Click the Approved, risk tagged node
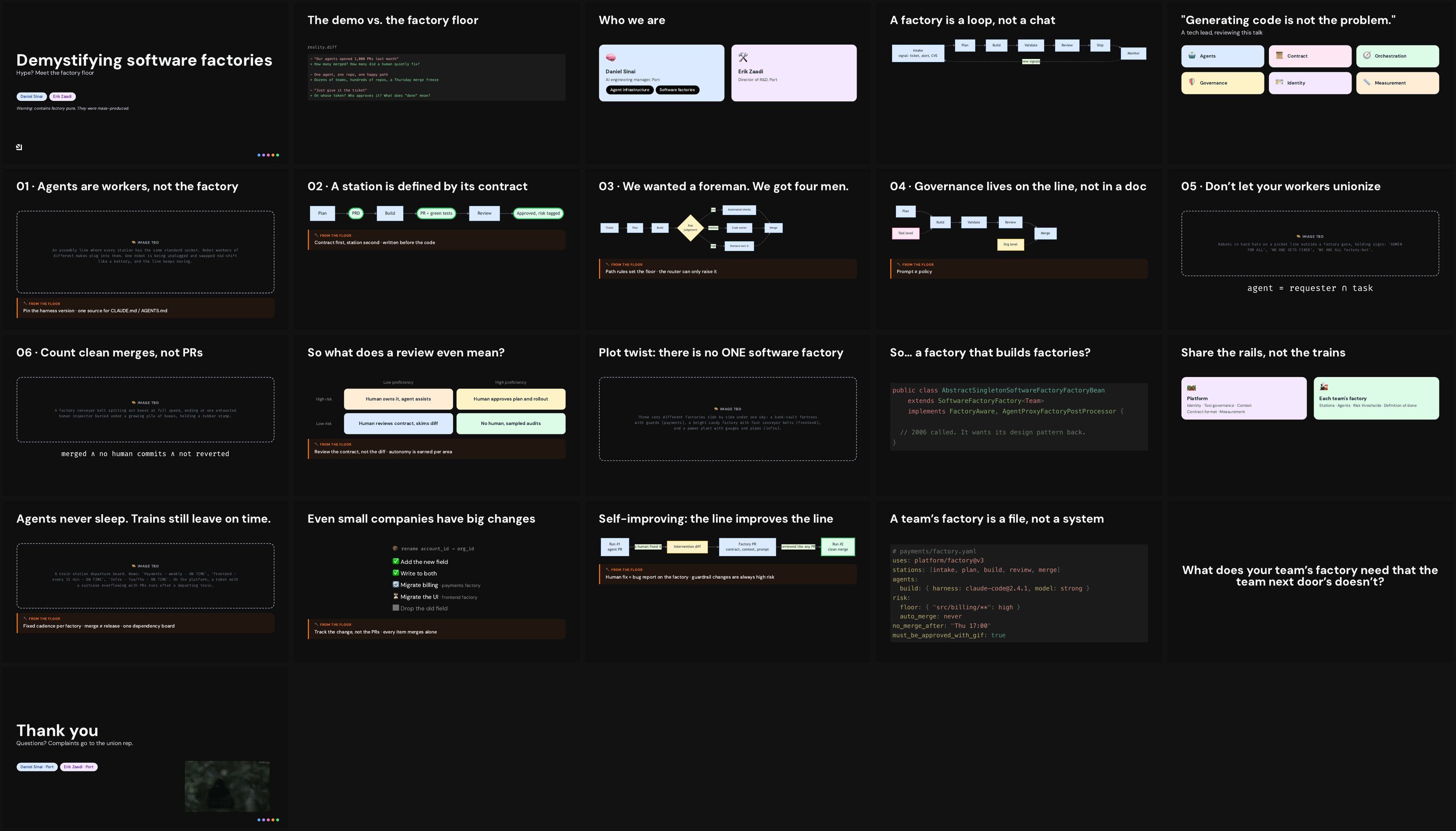The image size is (1456, 831). [x=538, y=213]
